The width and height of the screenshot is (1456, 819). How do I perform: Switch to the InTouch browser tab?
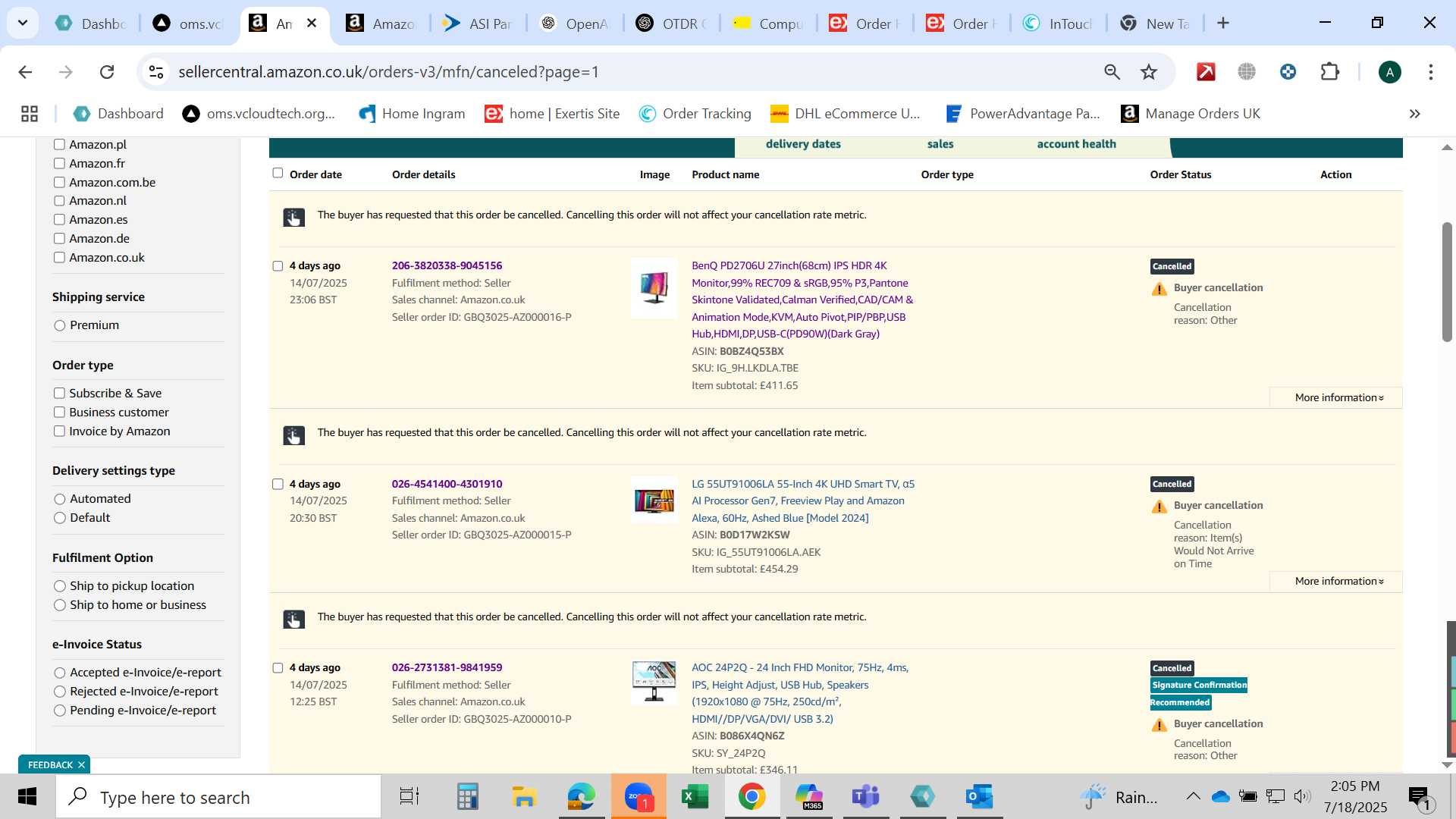(1059, 24)
